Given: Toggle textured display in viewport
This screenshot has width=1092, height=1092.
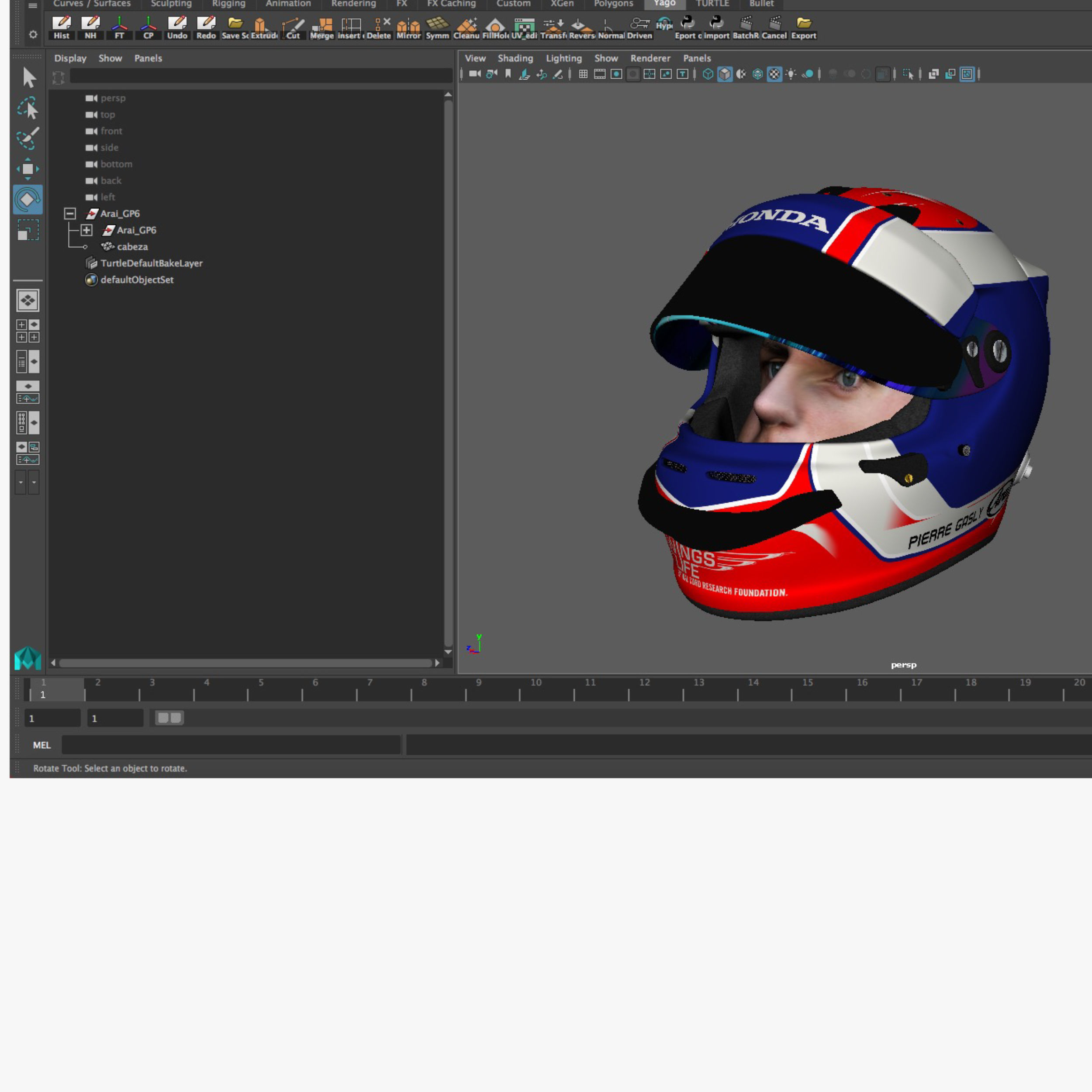Looking at the screenshot, I should click(774, 74).
